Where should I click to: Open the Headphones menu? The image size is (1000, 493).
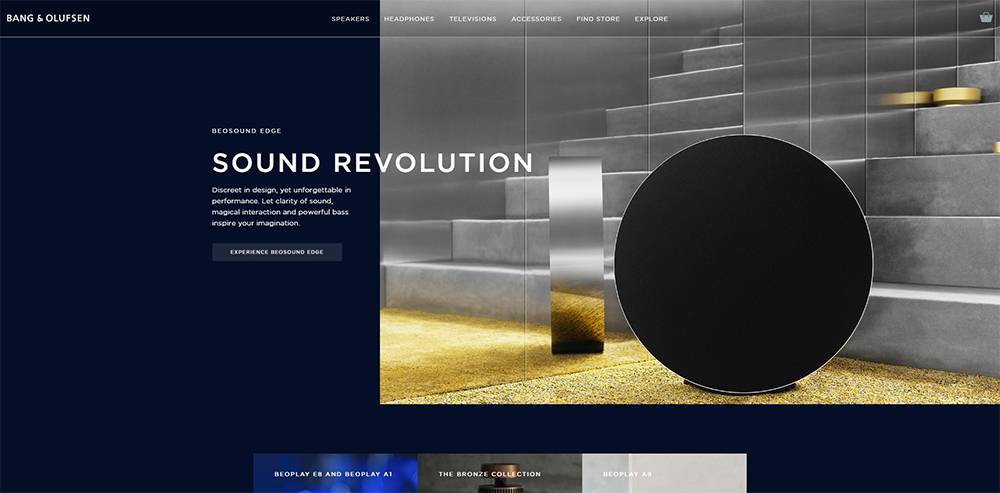click(x=409, y=19)
